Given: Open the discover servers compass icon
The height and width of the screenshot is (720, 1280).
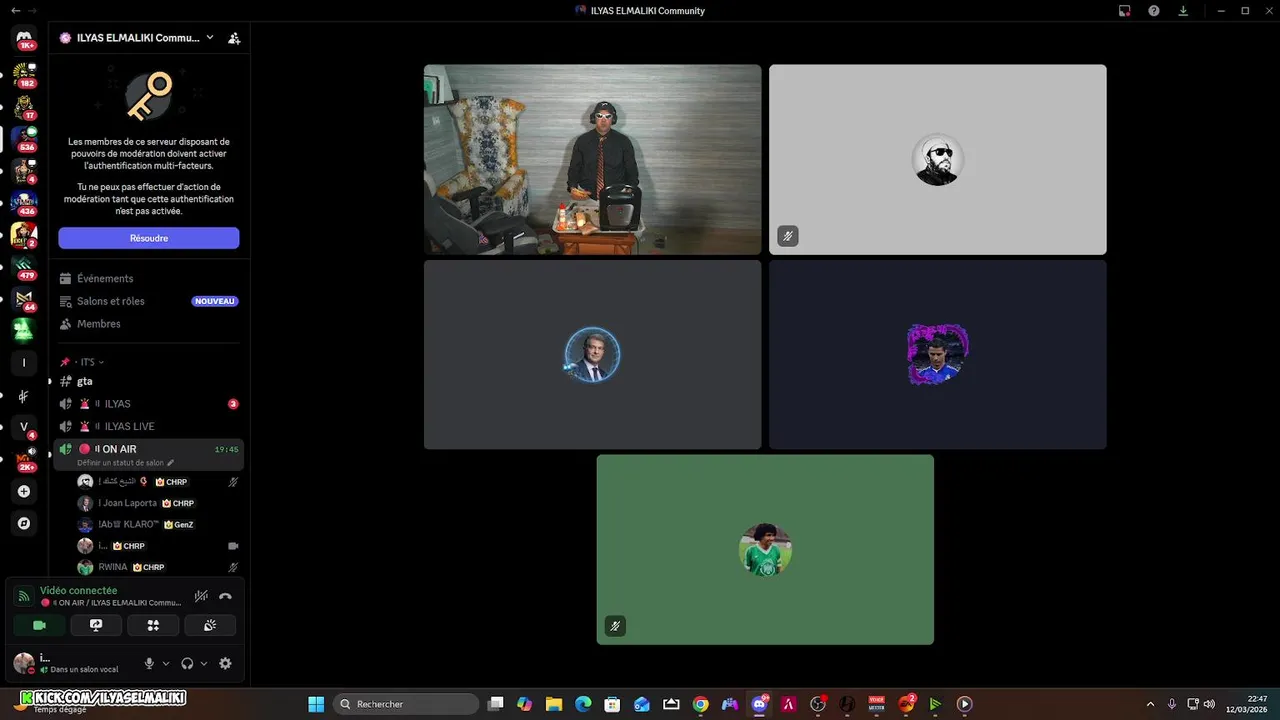Looking at the screenshot, I should (x=24, y=523).
